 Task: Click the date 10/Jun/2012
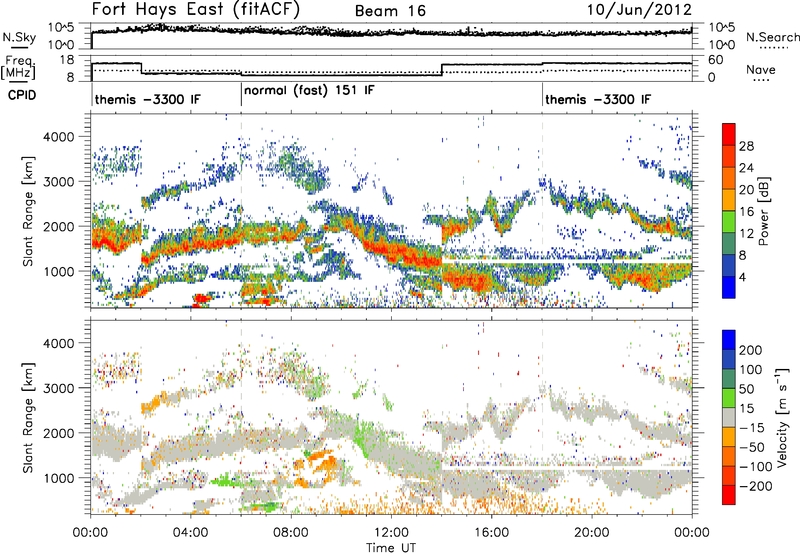[639, 10]
